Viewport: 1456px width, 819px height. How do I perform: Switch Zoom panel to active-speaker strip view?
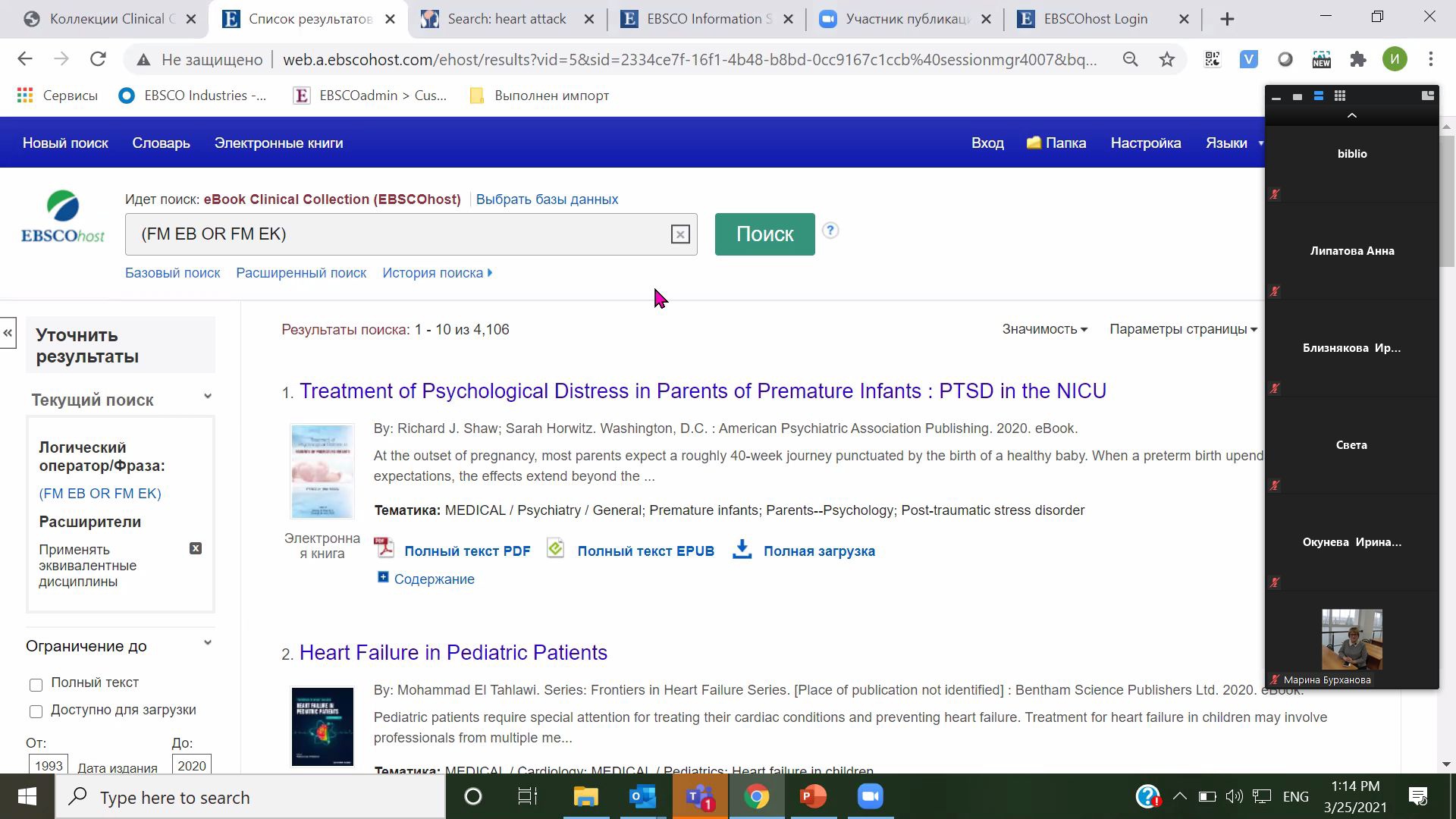click(x=1319, y=96)
